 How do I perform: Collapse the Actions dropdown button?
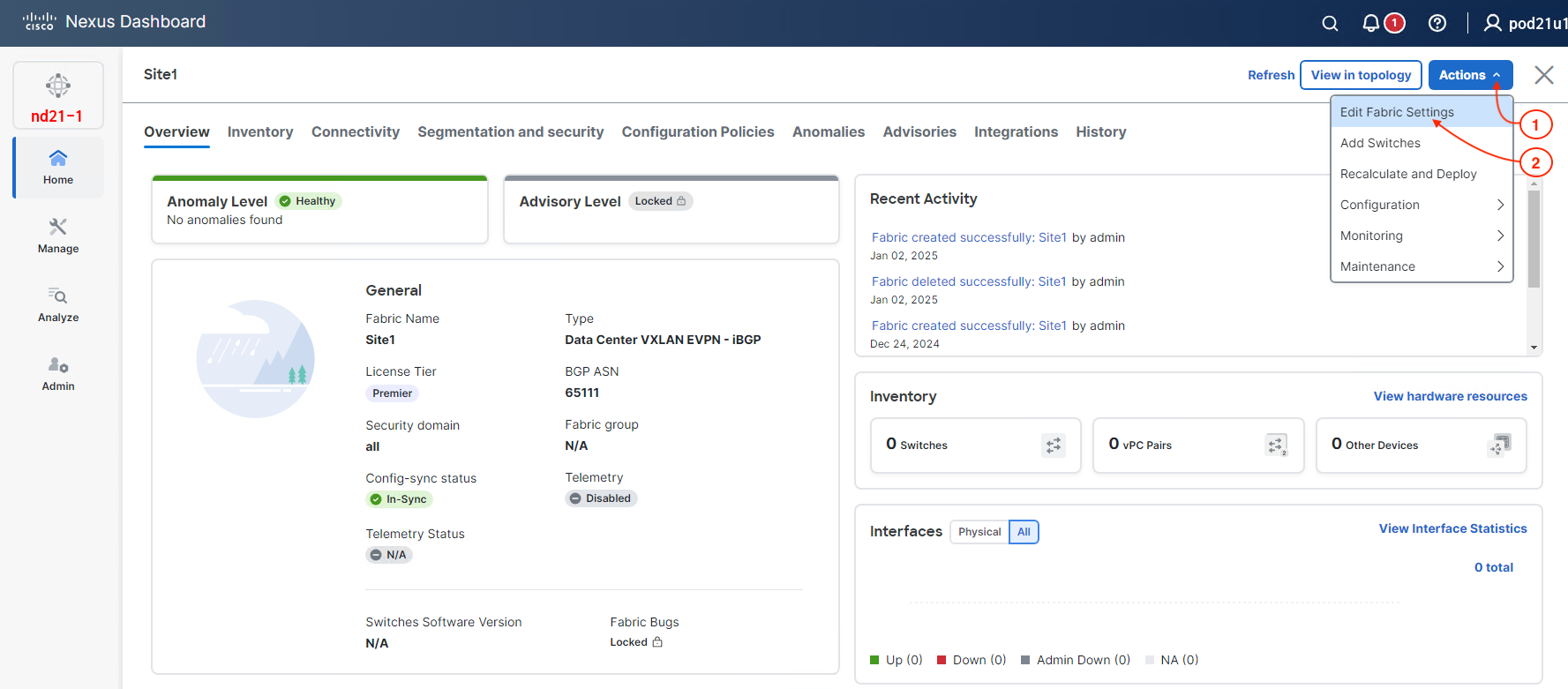pyautogui.click(x=1469, y=75)
